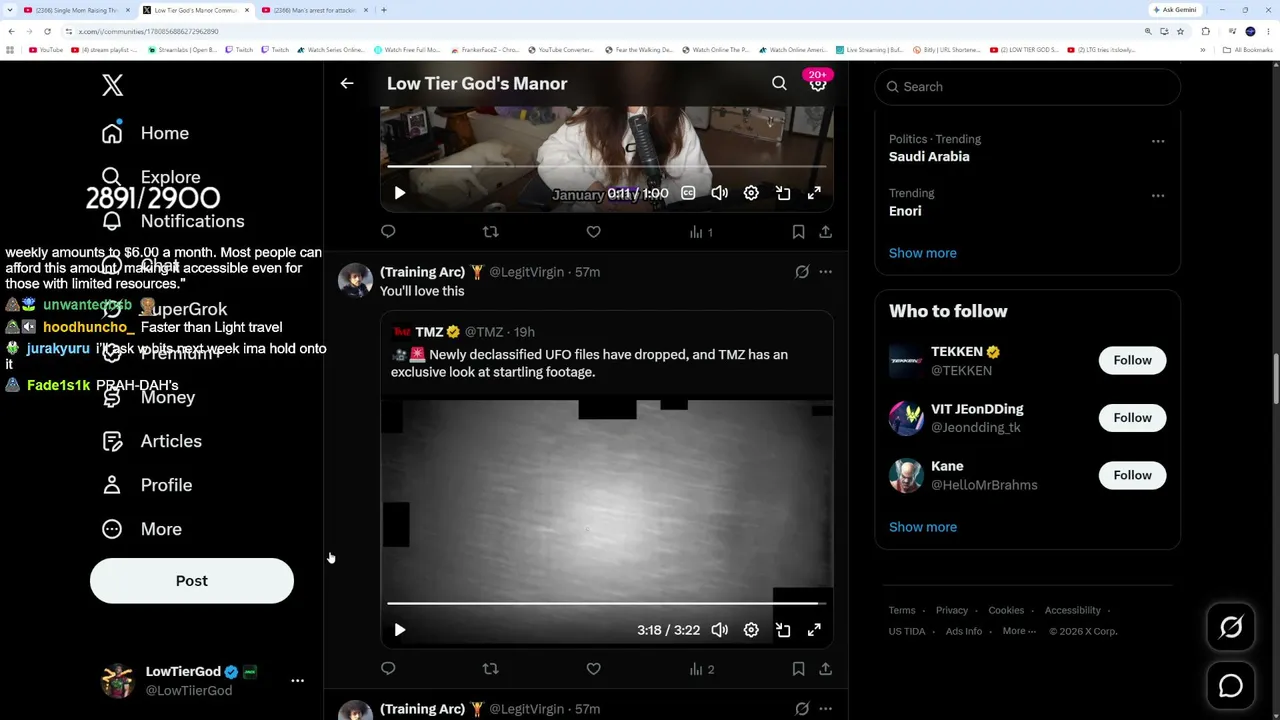1280x720 pixels.
Task: Open Articles in the X sidebar
Action: point(151,441)
